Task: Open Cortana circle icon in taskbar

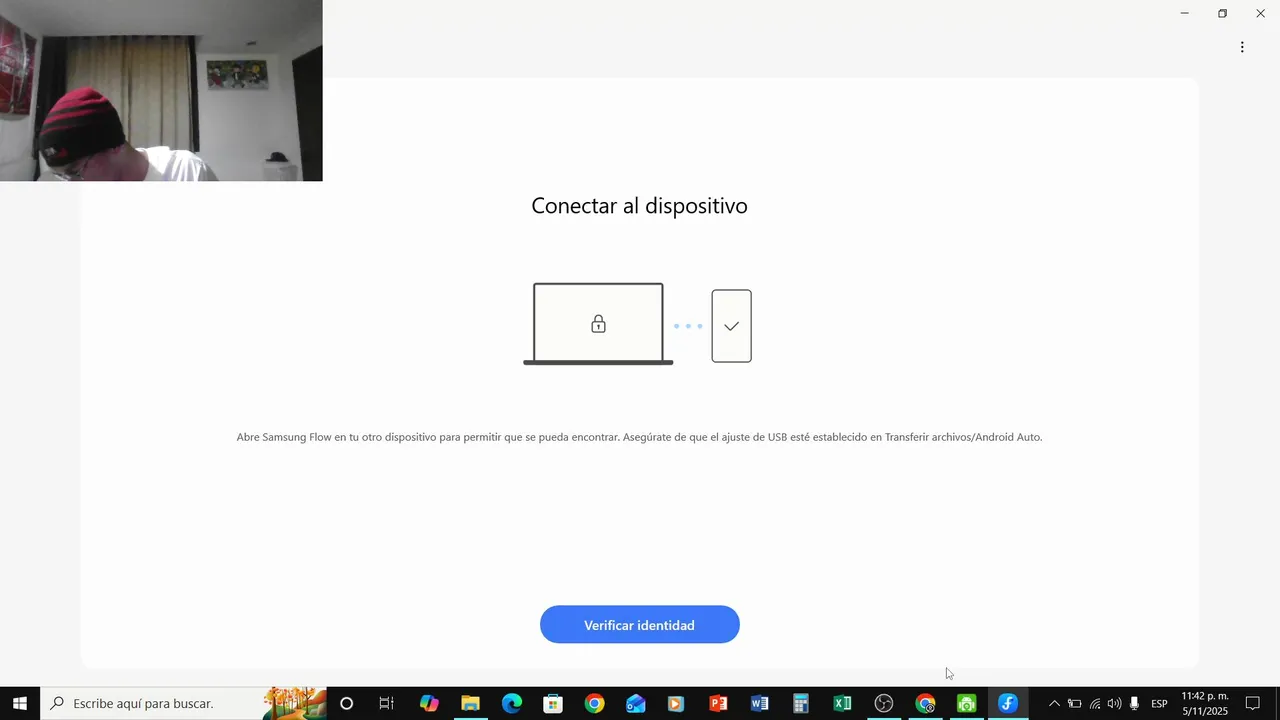Action: tap(346, 704)
